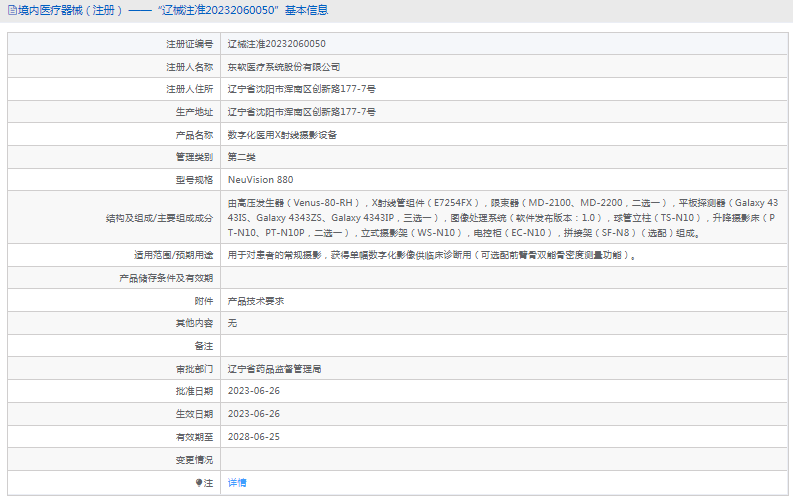
Task: Click the 产品储存条件及有效期 label
Action: point(166,278)
